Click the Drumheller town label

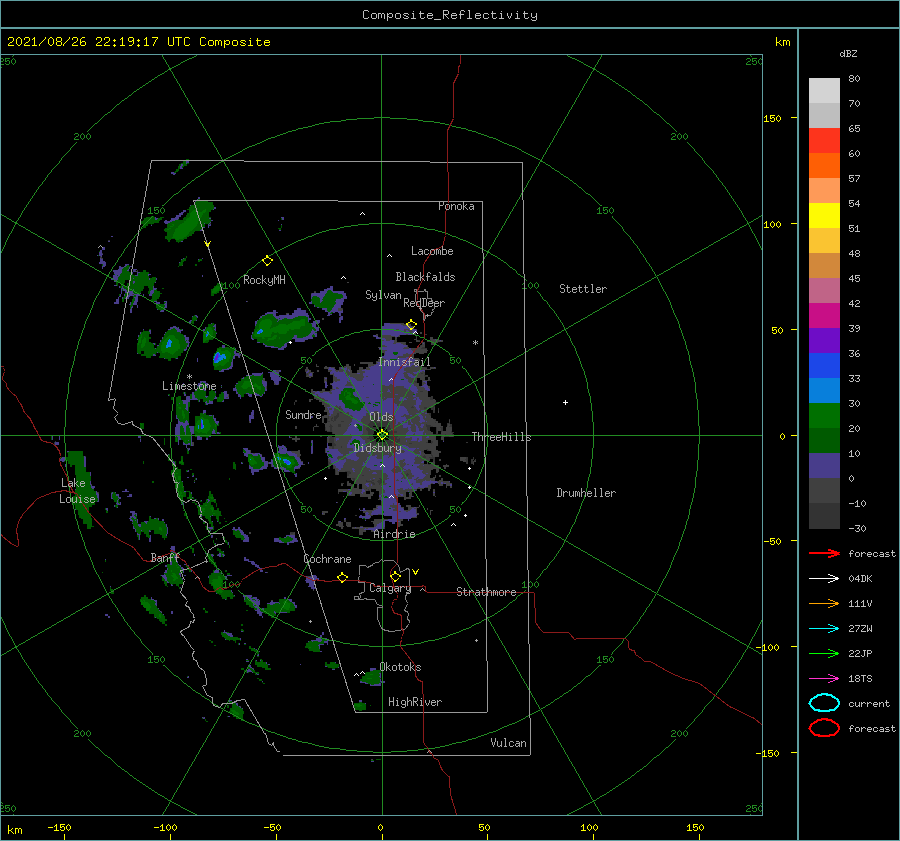click(x=586, y=493)
